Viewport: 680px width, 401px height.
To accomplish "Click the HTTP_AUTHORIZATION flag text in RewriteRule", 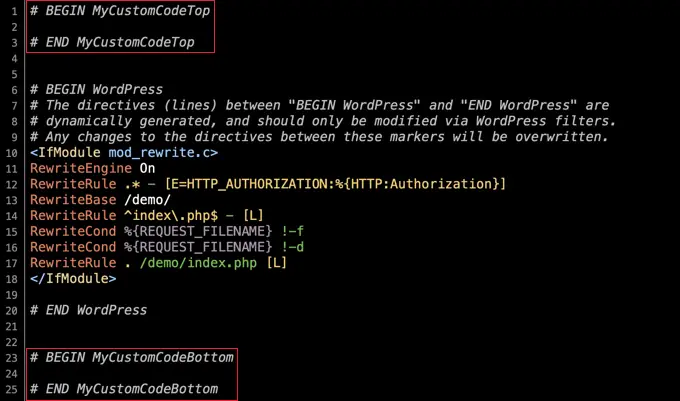I will 335,184.
